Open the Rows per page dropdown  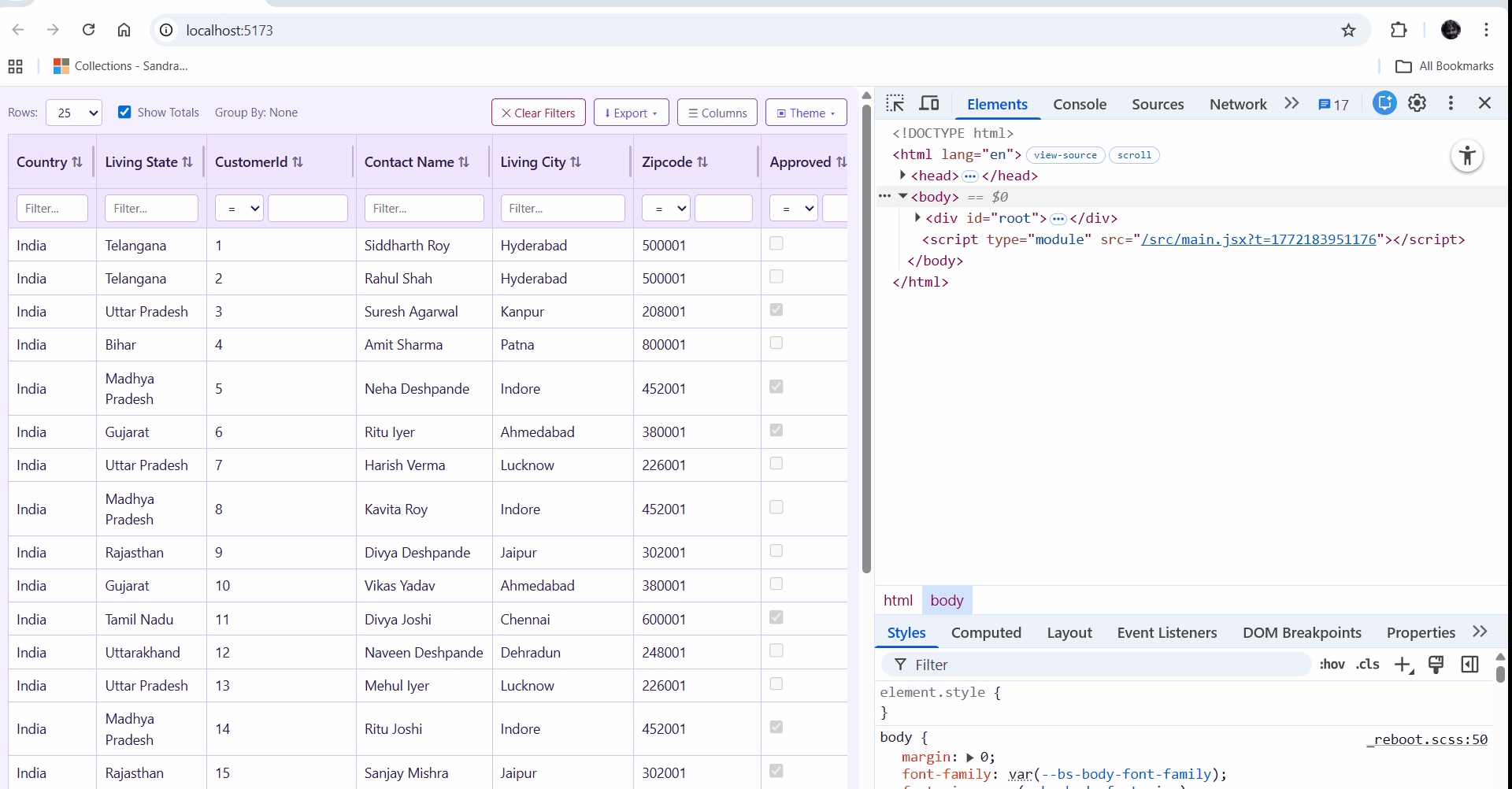coord(74,113)
